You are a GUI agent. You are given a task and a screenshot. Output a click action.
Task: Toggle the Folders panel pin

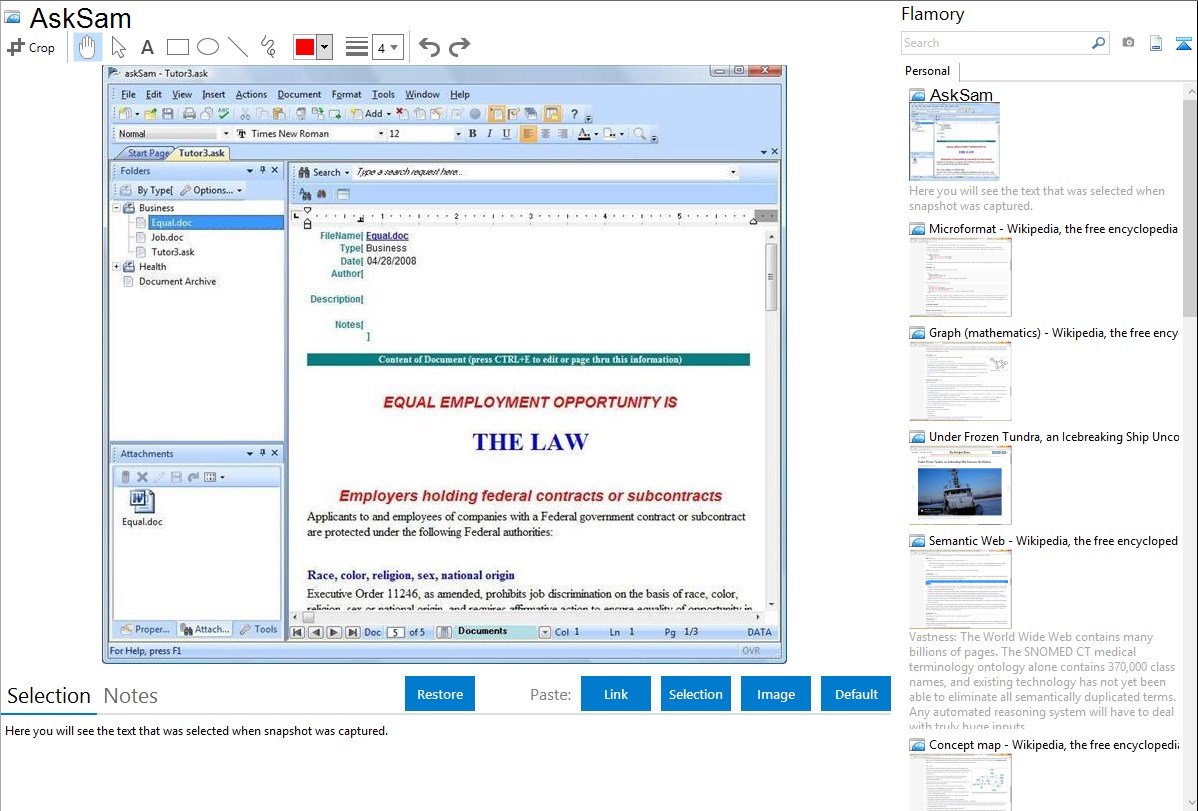pyautogui.click(x=263, y=170)
